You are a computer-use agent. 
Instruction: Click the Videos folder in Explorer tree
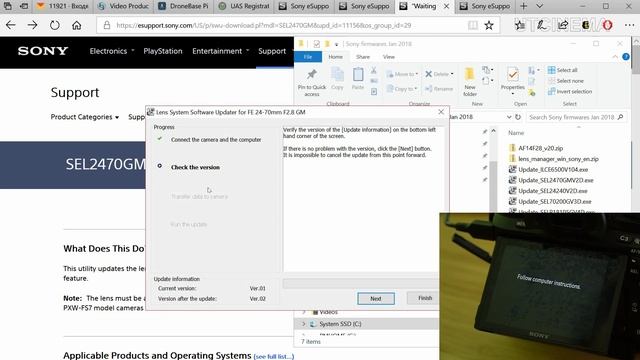(325, 312)
